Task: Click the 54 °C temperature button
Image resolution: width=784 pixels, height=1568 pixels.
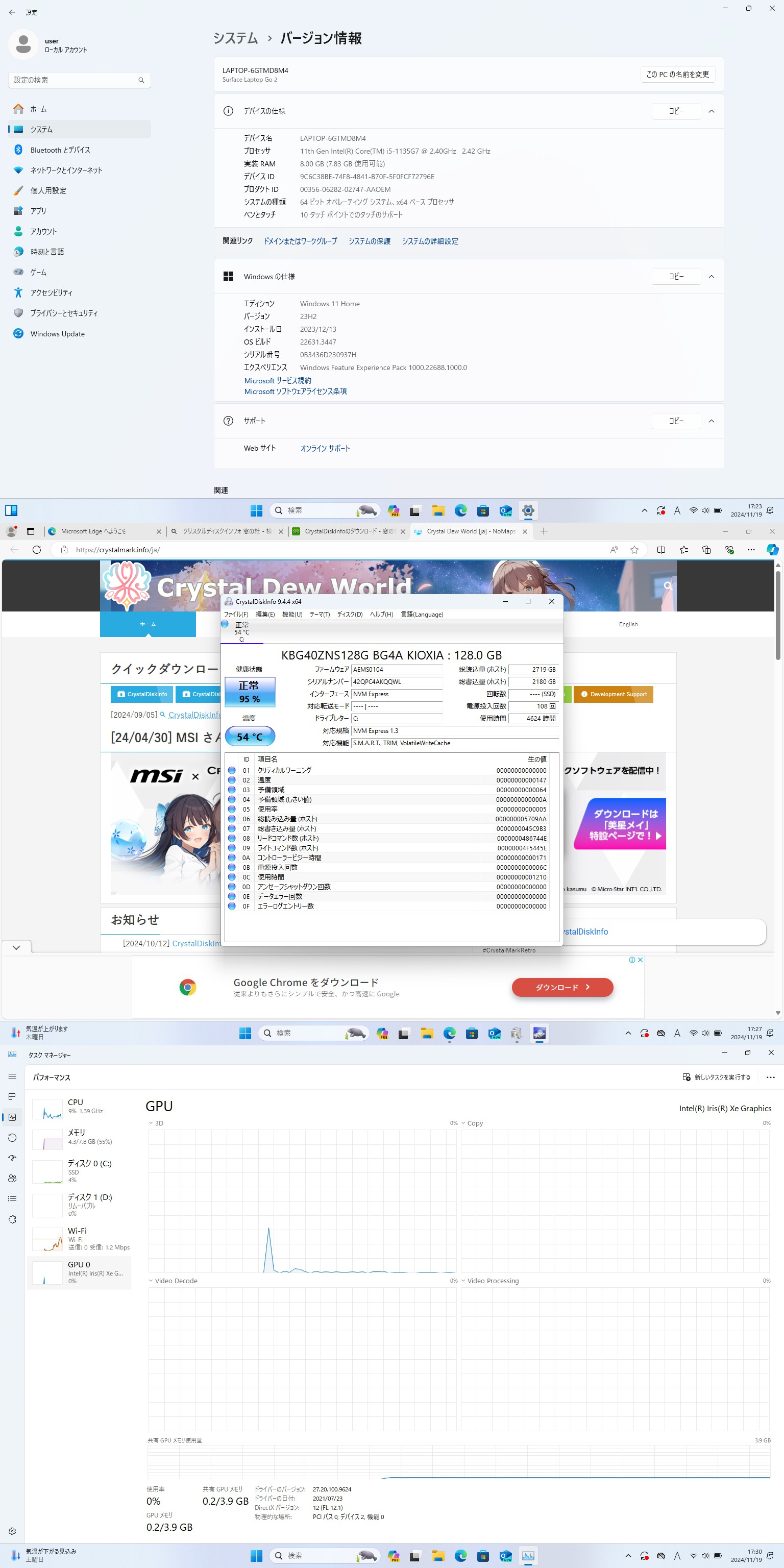Action: [x=250, y=737]
